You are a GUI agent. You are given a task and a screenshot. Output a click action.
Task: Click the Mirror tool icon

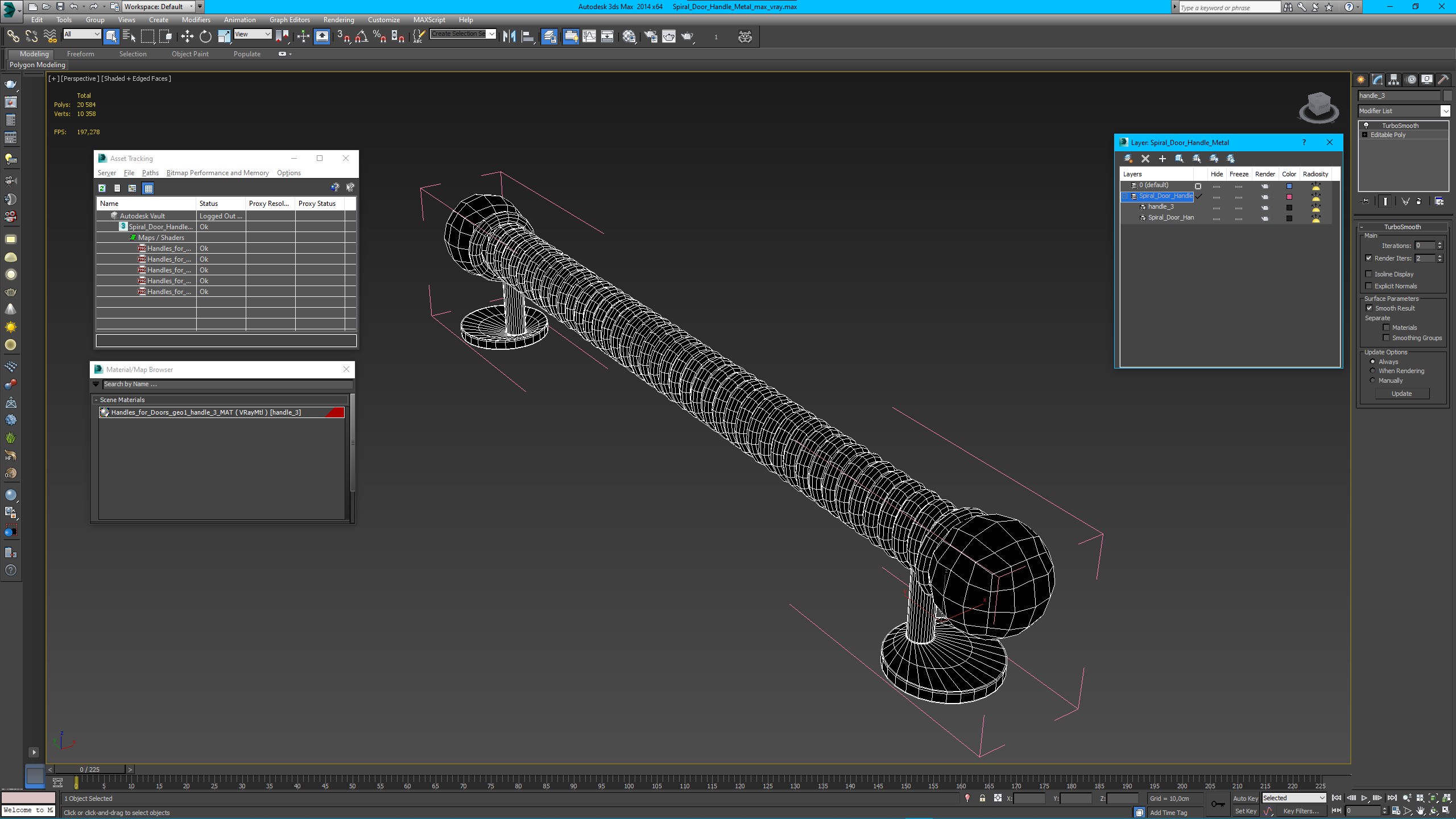(509, 36)
